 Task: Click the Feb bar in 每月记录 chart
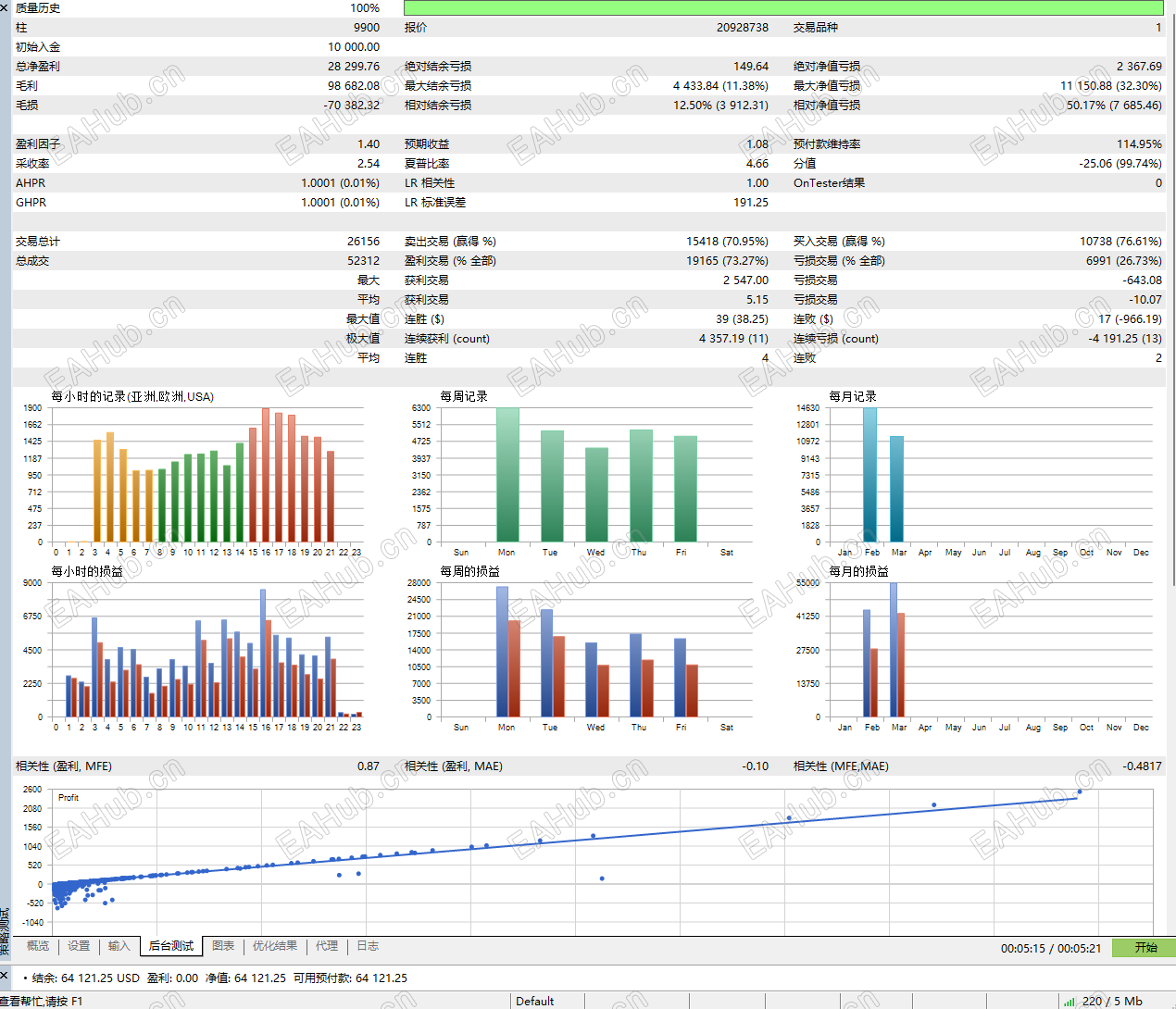coord(869,474)
